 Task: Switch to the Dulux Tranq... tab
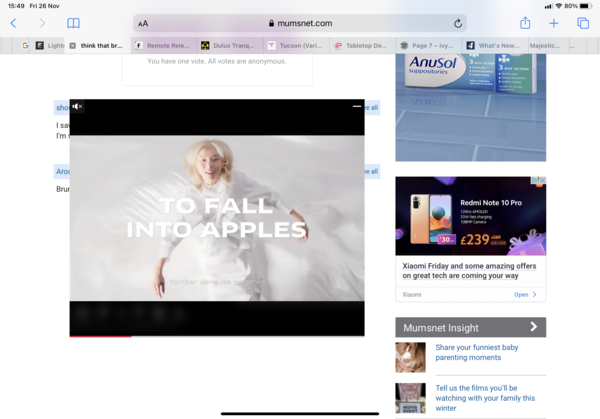coord(233,45)
